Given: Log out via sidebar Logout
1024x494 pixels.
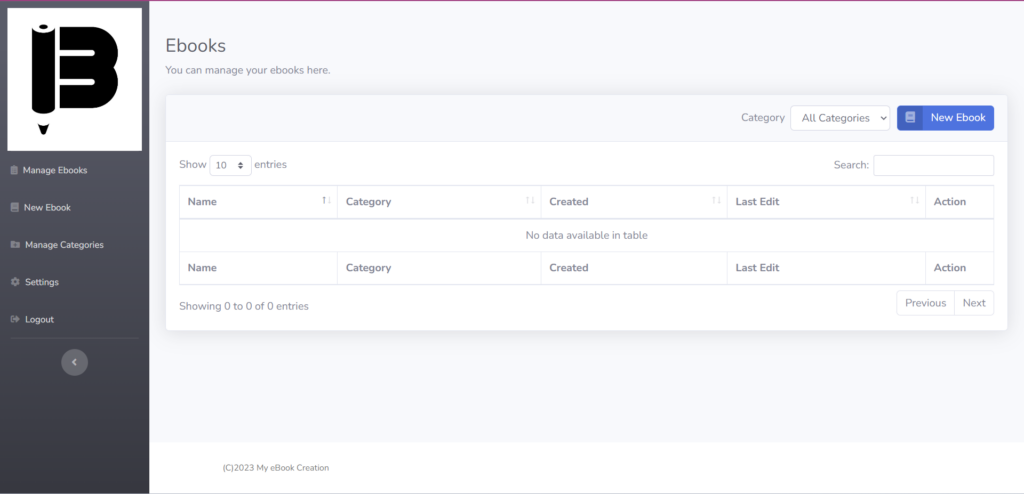Looking at the screenshot, I should [39, 320].
